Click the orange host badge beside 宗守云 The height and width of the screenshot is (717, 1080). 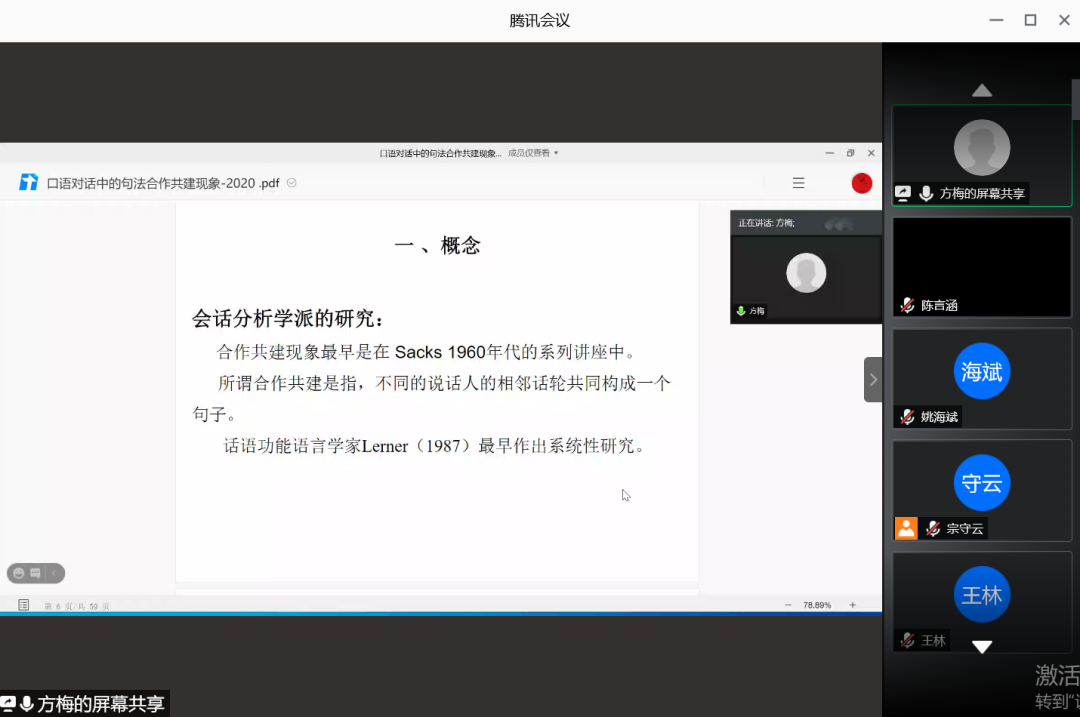pos(906,528)
